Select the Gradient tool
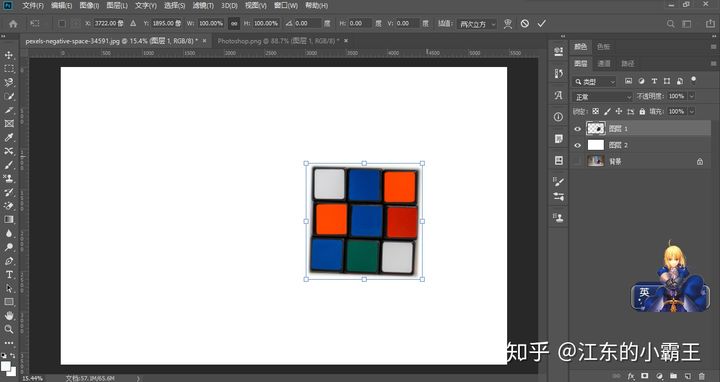Image resolution: width=720 pixels, height=382 pixels. (9, 219)
